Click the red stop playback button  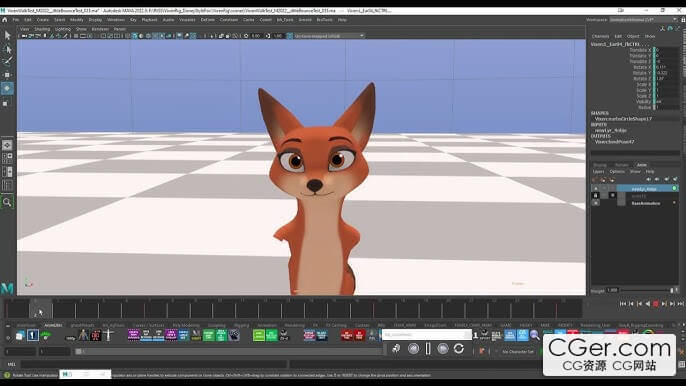click(656, 304)
